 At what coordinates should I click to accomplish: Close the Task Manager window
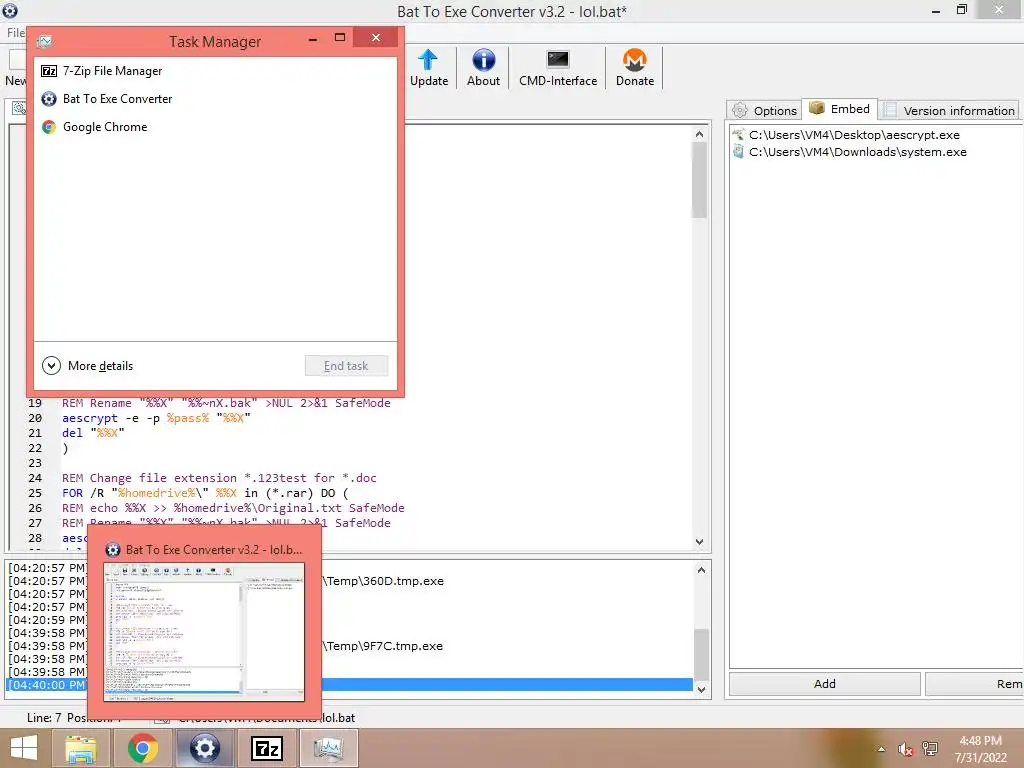click(376, 38)
